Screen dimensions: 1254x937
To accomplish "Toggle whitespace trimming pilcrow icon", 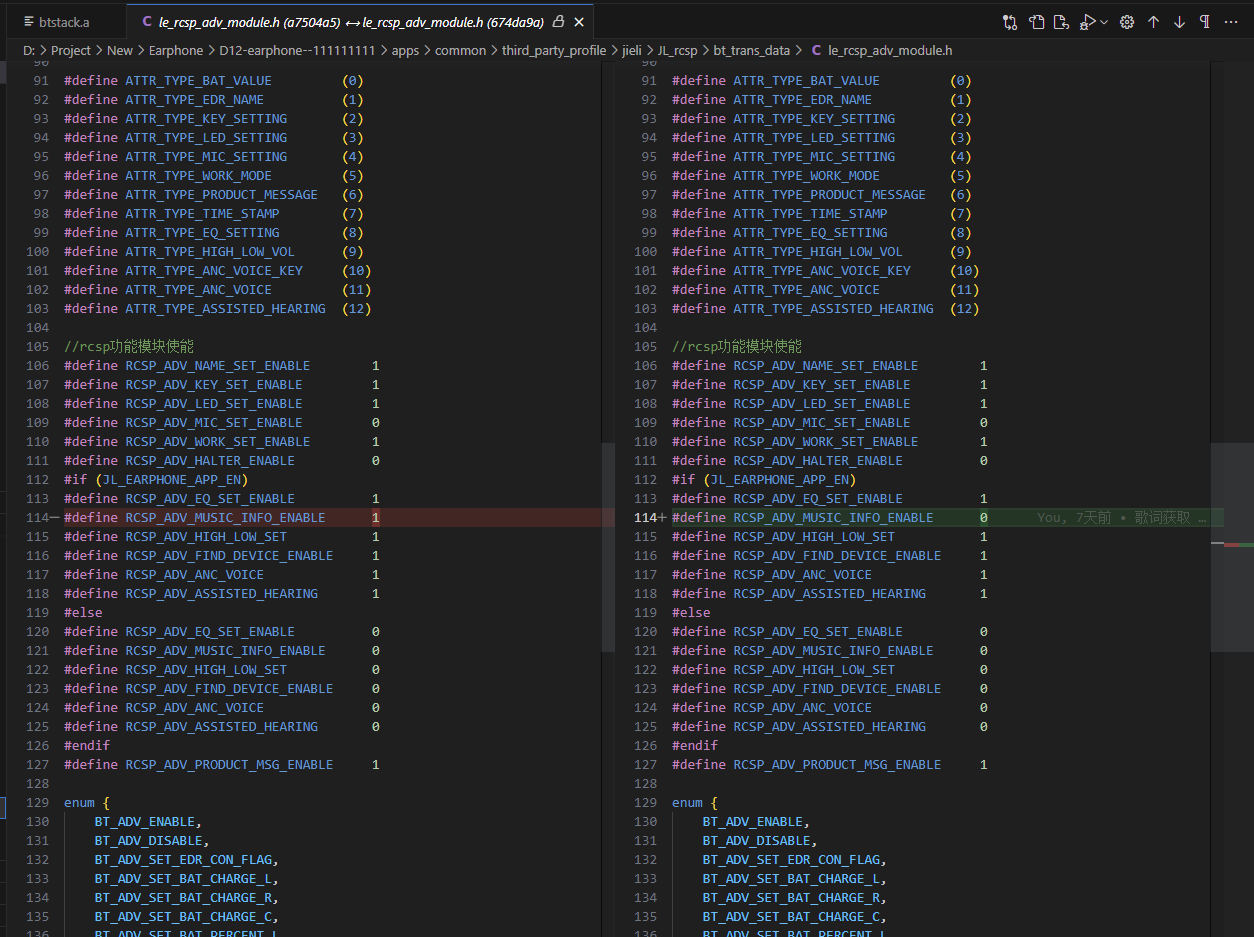I will (x=1205, y=22).
